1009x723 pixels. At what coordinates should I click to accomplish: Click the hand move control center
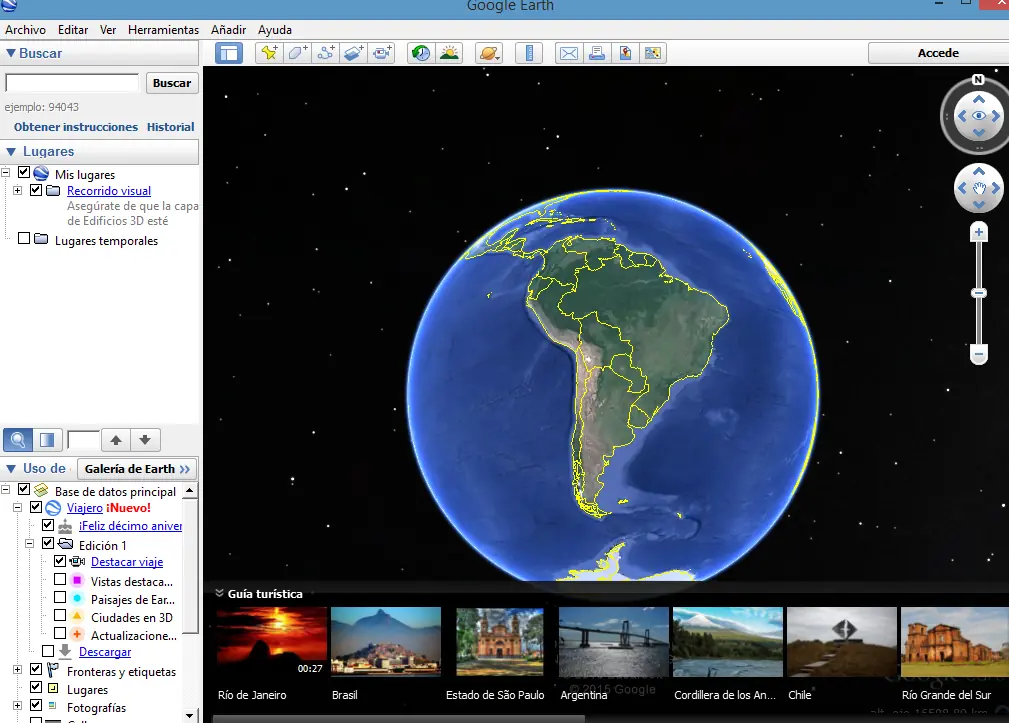click(979, 188)
